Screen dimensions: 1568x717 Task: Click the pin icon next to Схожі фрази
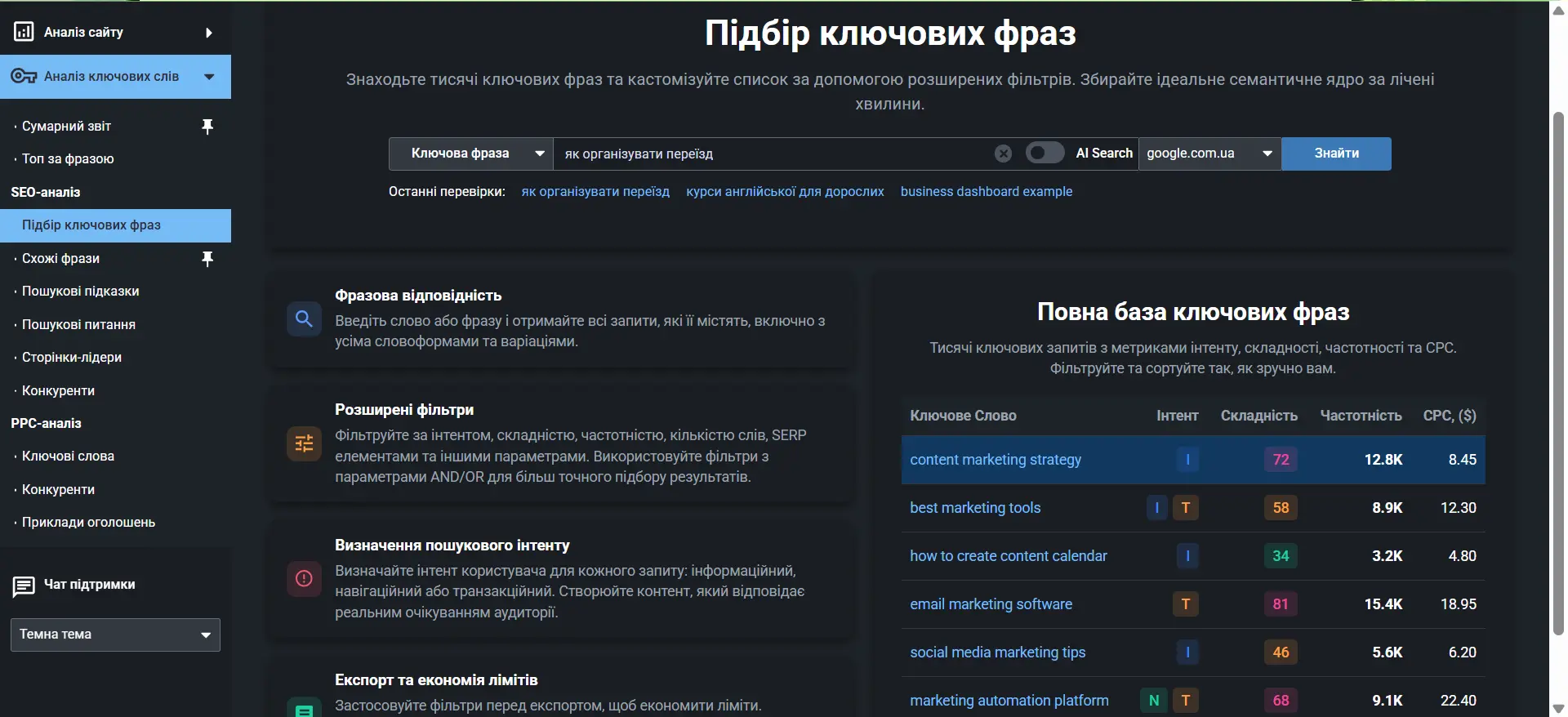(207, 259)
